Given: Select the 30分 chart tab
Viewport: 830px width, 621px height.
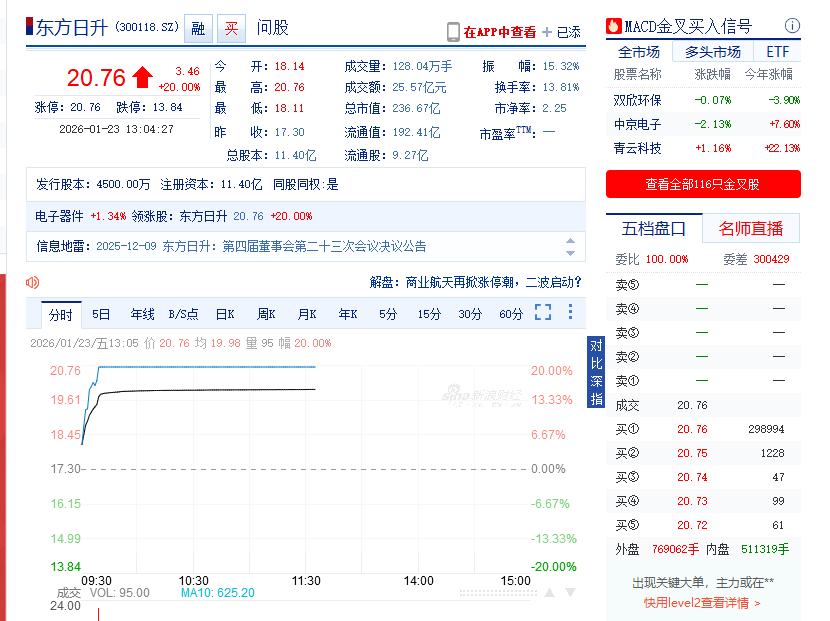Looking at the screenshot, I should coord(470,314).
